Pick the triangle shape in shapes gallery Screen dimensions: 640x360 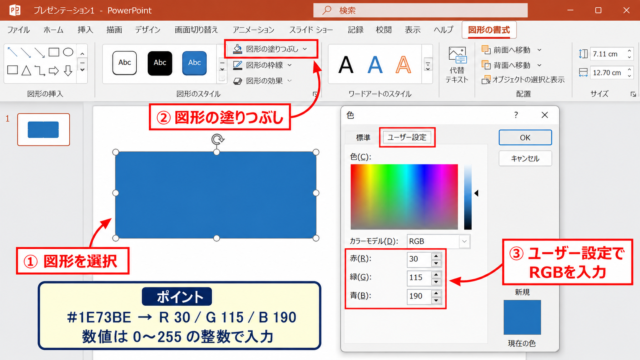click(x=26, y=70)
